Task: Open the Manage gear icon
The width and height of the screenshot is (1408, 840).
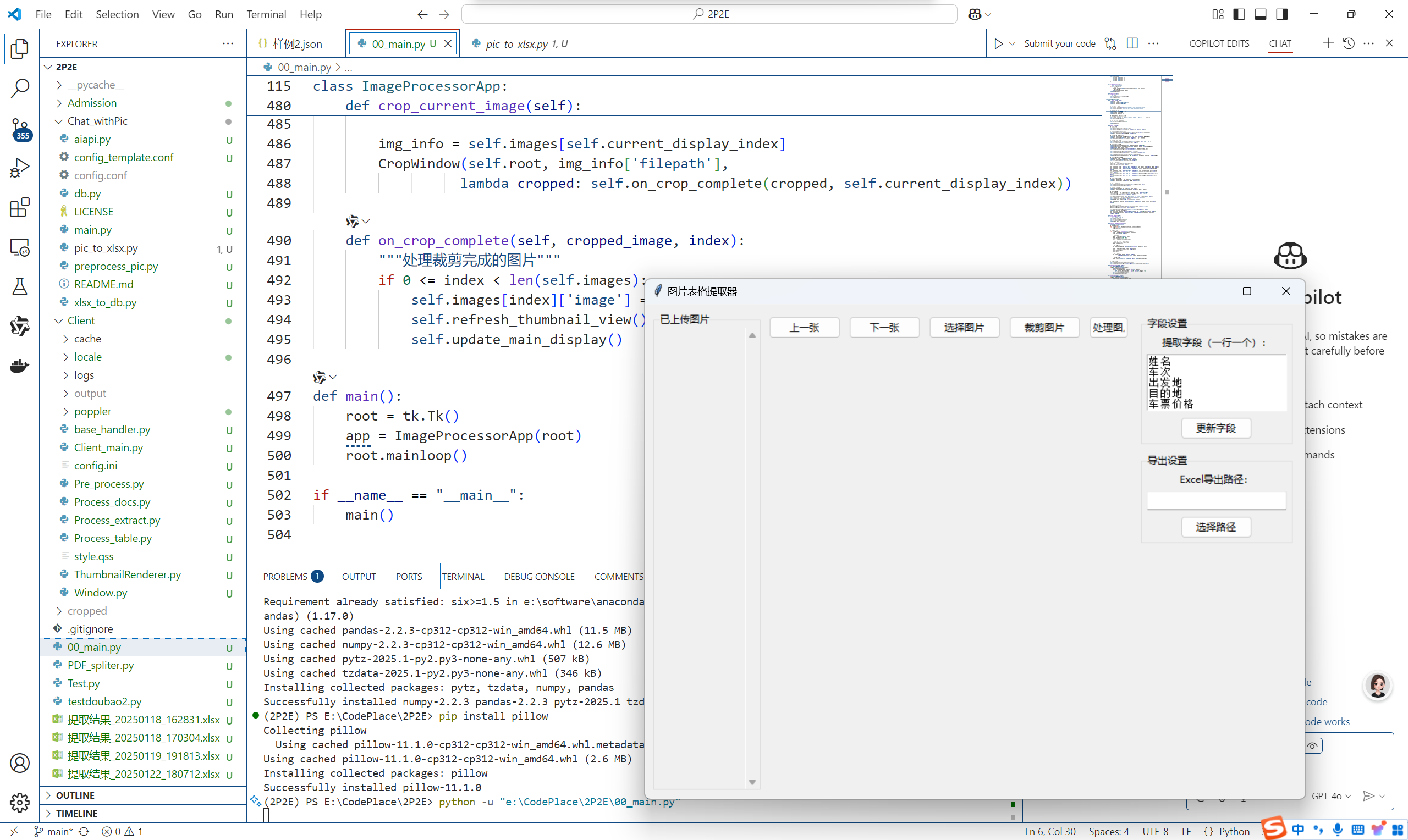Action: tap(20, 802)
